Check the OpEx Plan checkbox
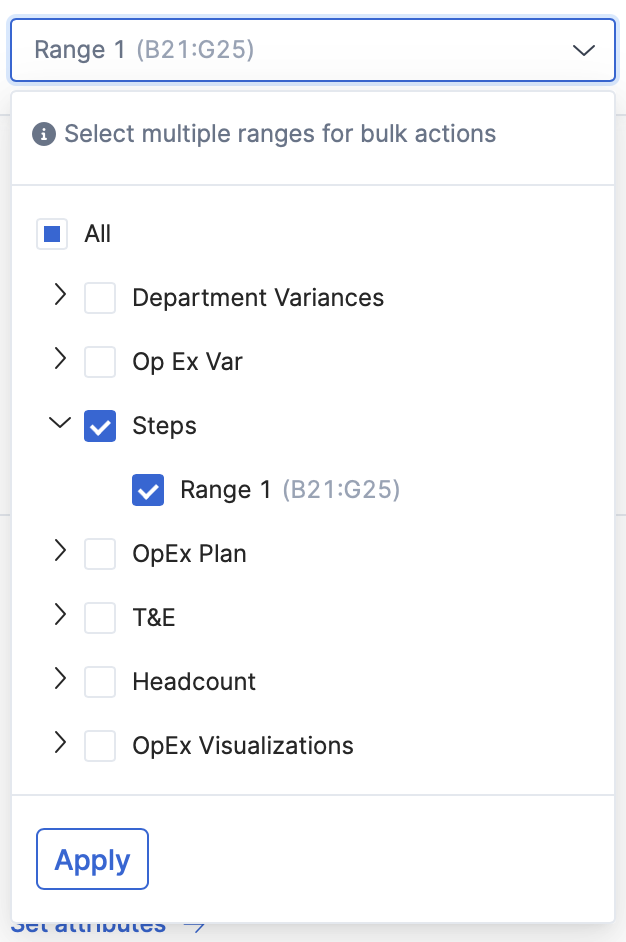Image resolution: width=626 pixels, height=942 pixels. (x=100, y=551)
